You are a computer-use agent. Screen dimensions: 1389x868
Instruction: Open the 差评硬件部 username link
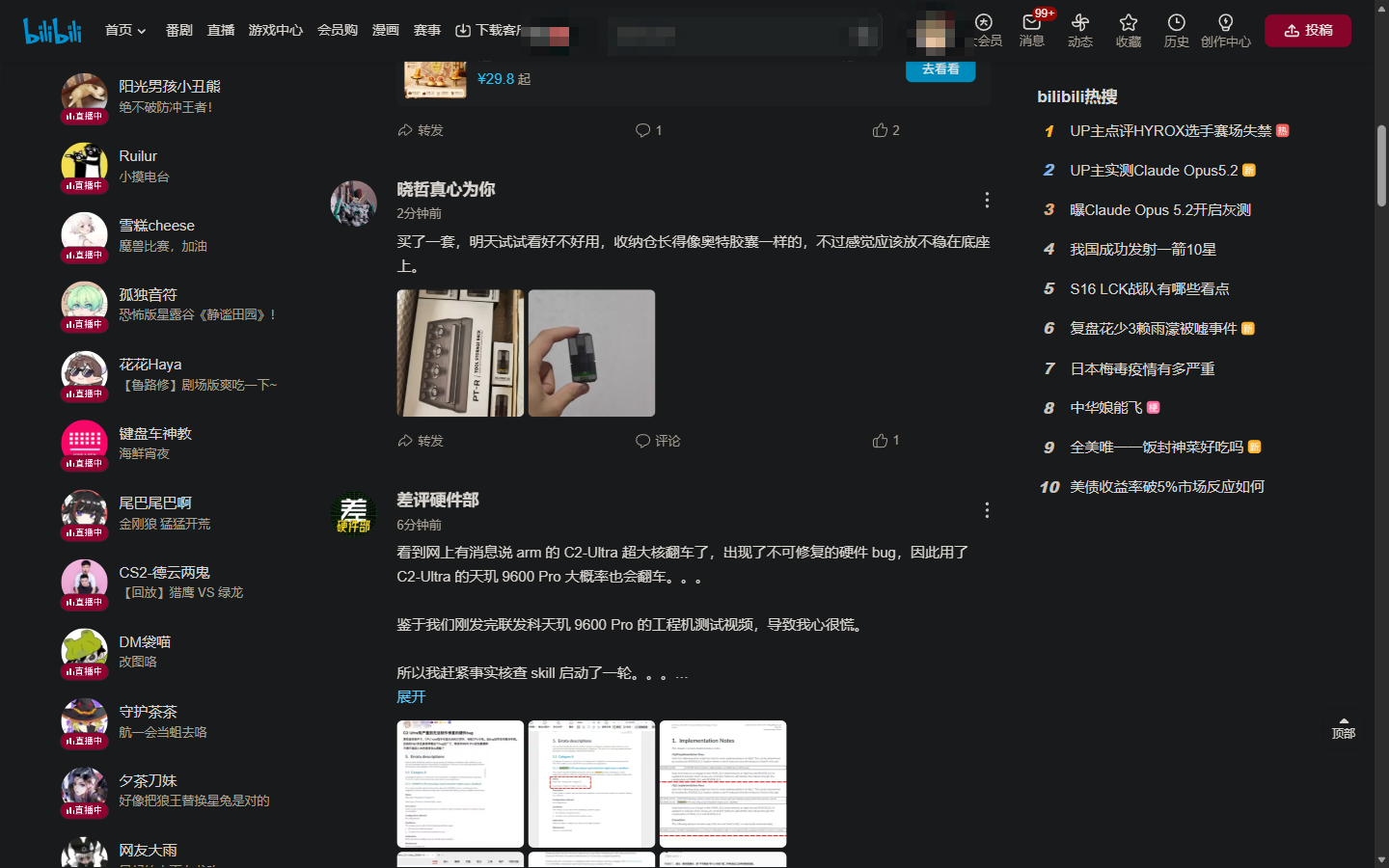[438, 501]
